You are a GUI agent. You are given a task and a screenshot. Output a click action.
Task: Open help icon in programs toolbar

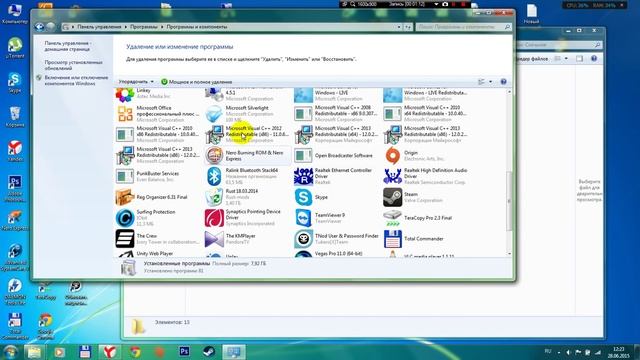[x=503, y=82]
